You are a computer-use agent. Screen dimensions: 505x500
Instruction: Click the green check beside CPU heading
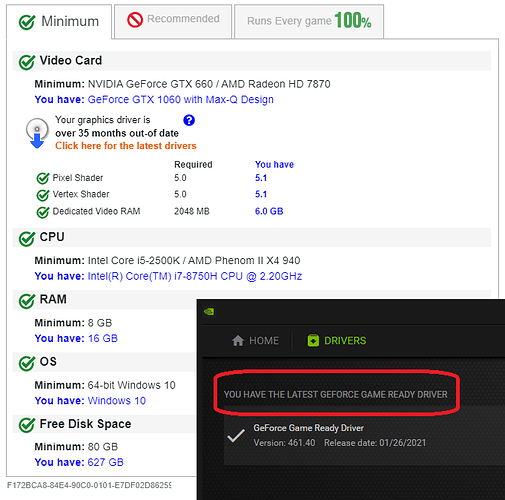click(27, 238)
